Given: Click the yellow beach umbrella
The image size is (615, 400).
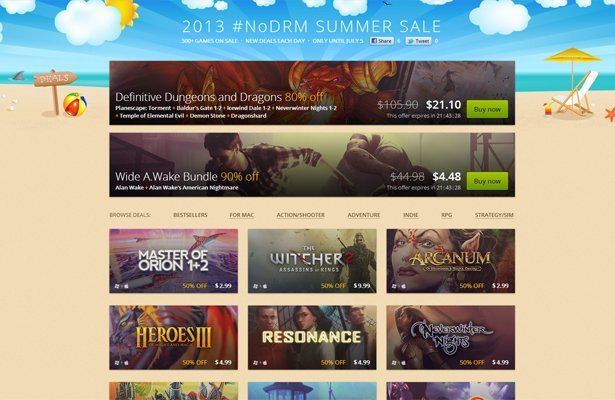Looking at the screenshot, I should [573, 57].
